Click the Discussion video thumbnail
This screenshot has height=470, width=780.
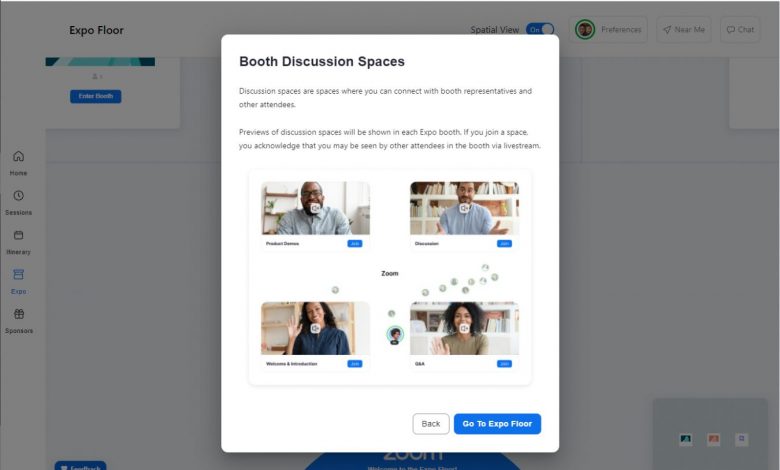pyautogui.click(x=464, y=208)
